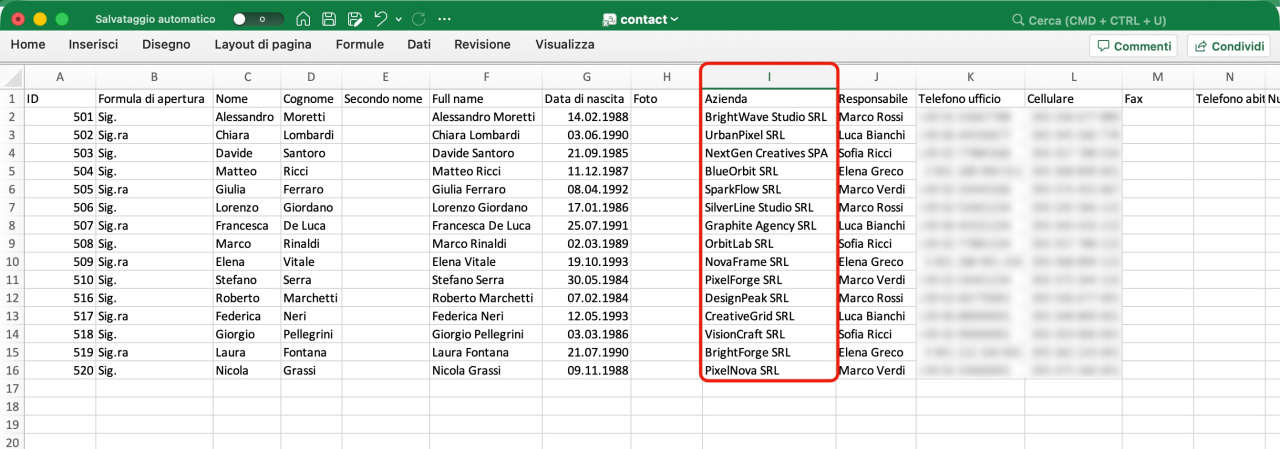1280x449 pixels.
Task: Click the Commenti button
Action: coord(1133,46)
